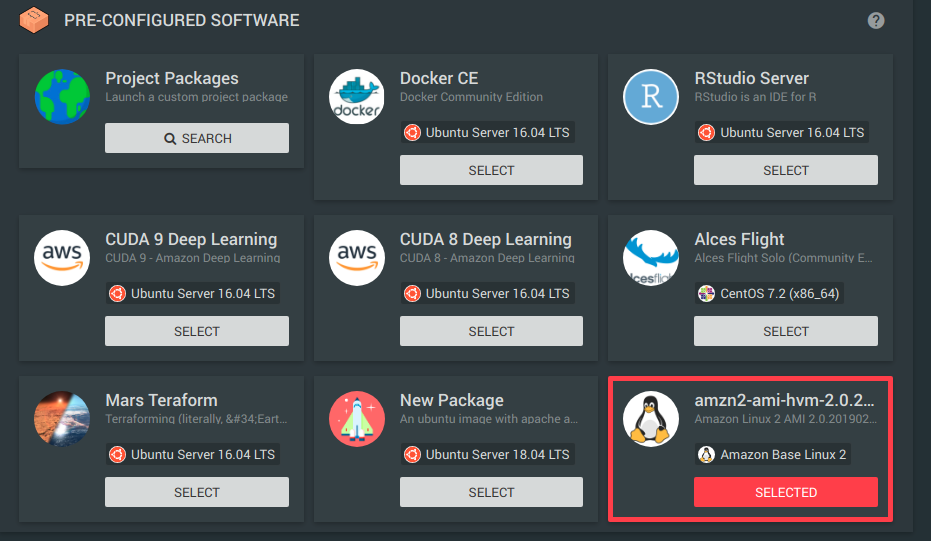Click 'CUDA 8 - Amazon Deep Learning' description
Screen dimensions: 931x541
(487, 258)
